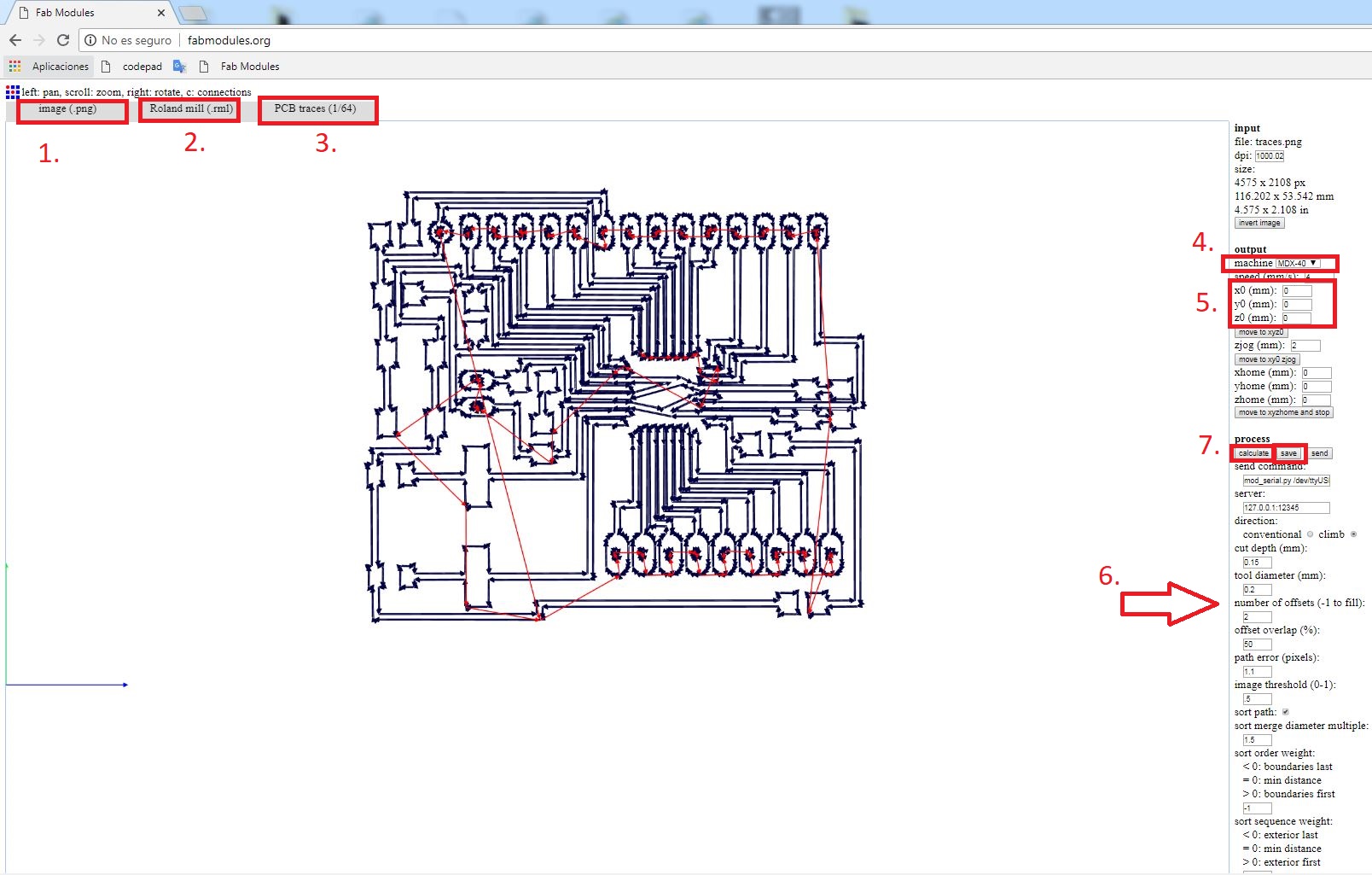1372x875 pixels.
Task: Click move to xyzhome and stop
Action: [x=1283, y=412]
